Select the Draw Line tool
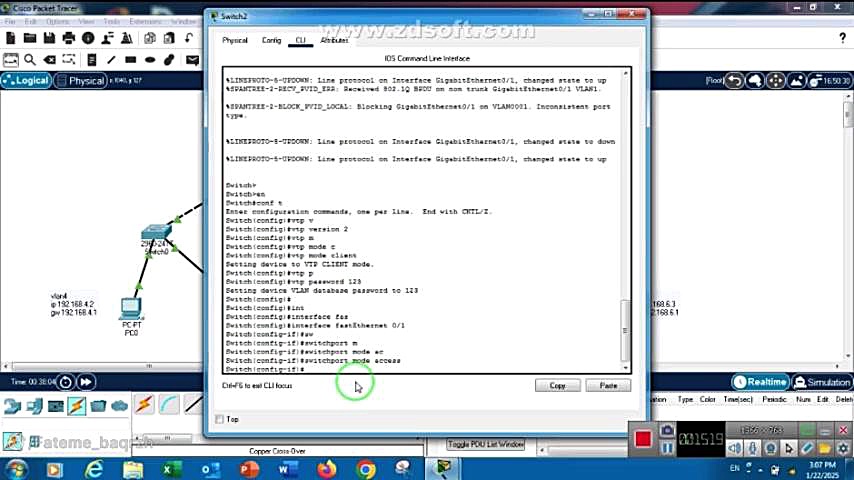854x480 pixels. [111, 59]
